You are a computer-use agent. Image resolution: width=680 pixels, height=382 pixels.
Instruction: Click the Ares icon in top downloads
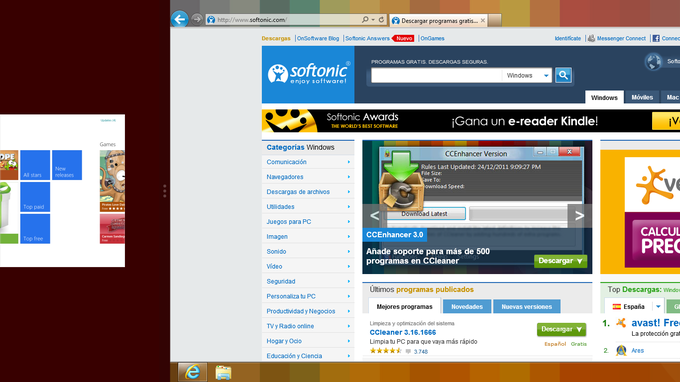tap(621, 350)
